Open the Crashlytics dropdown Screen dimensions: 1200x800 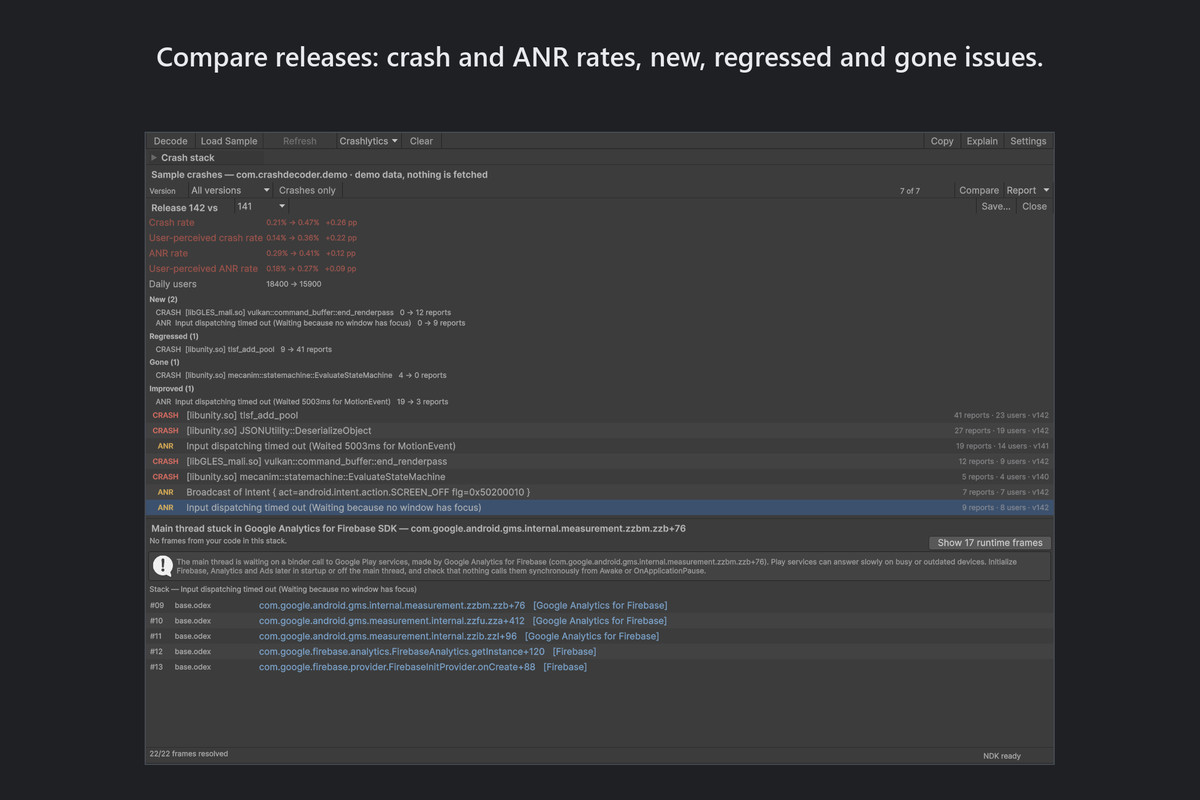click(x=368, y=141)
